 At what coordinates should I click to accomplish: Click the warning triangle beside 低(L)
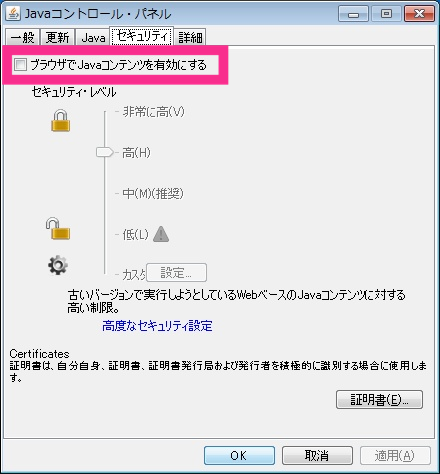tap(161, 234)
